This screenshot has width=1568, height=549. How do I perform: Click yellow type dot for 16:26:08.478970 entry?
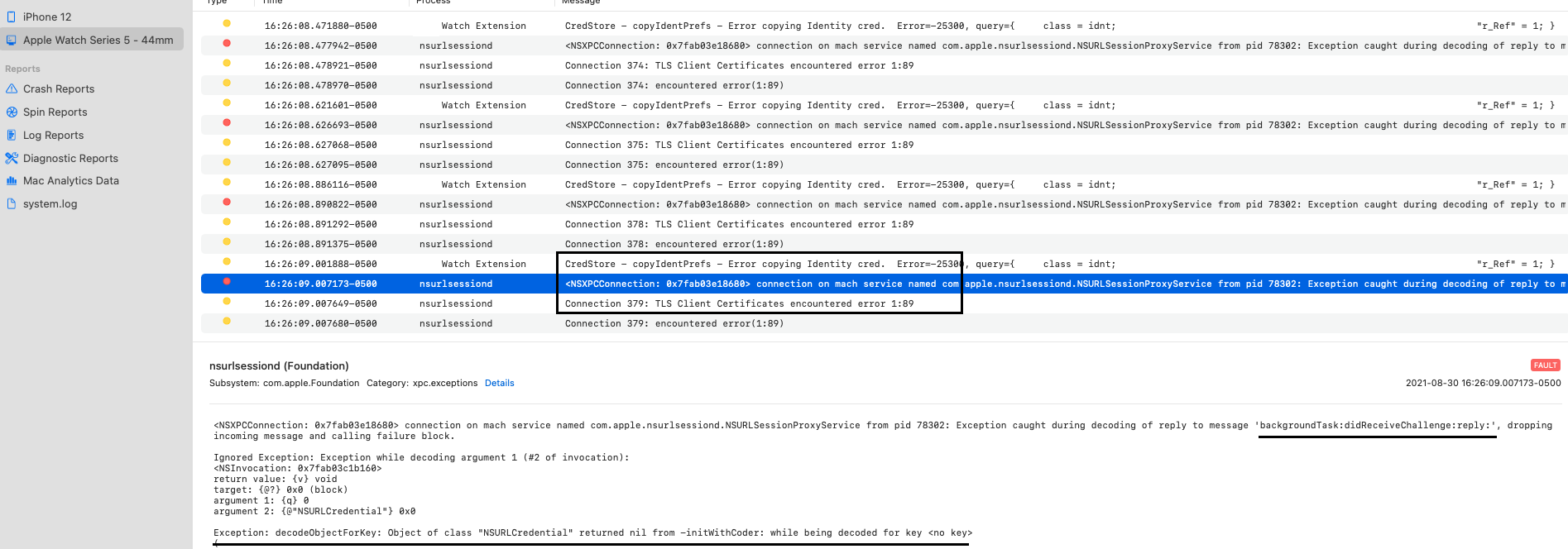click(227, 84)
